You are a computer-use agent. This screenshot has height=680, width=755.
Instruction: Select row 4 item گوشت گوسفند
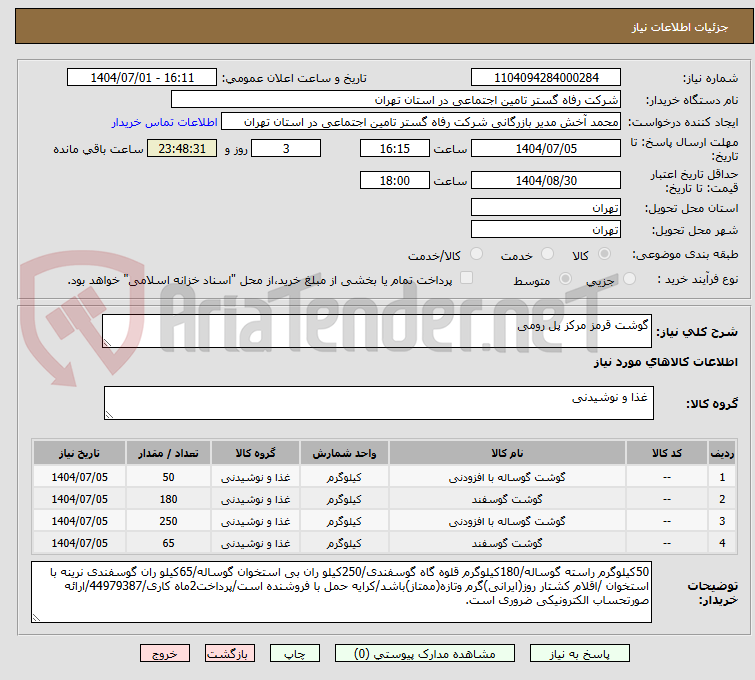pyautogui.click(x=507, y=543)
